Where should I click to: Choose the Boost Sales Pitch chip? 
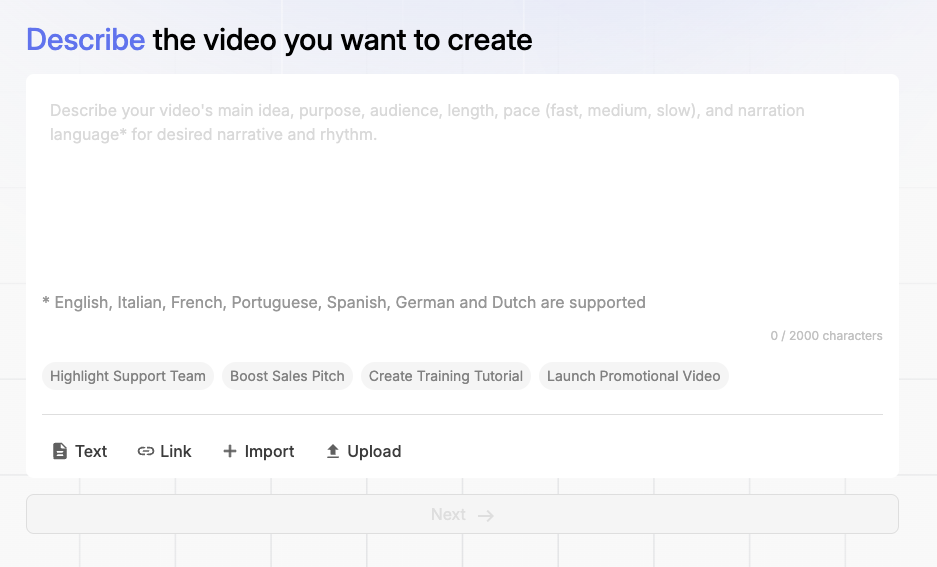(287, 376)
